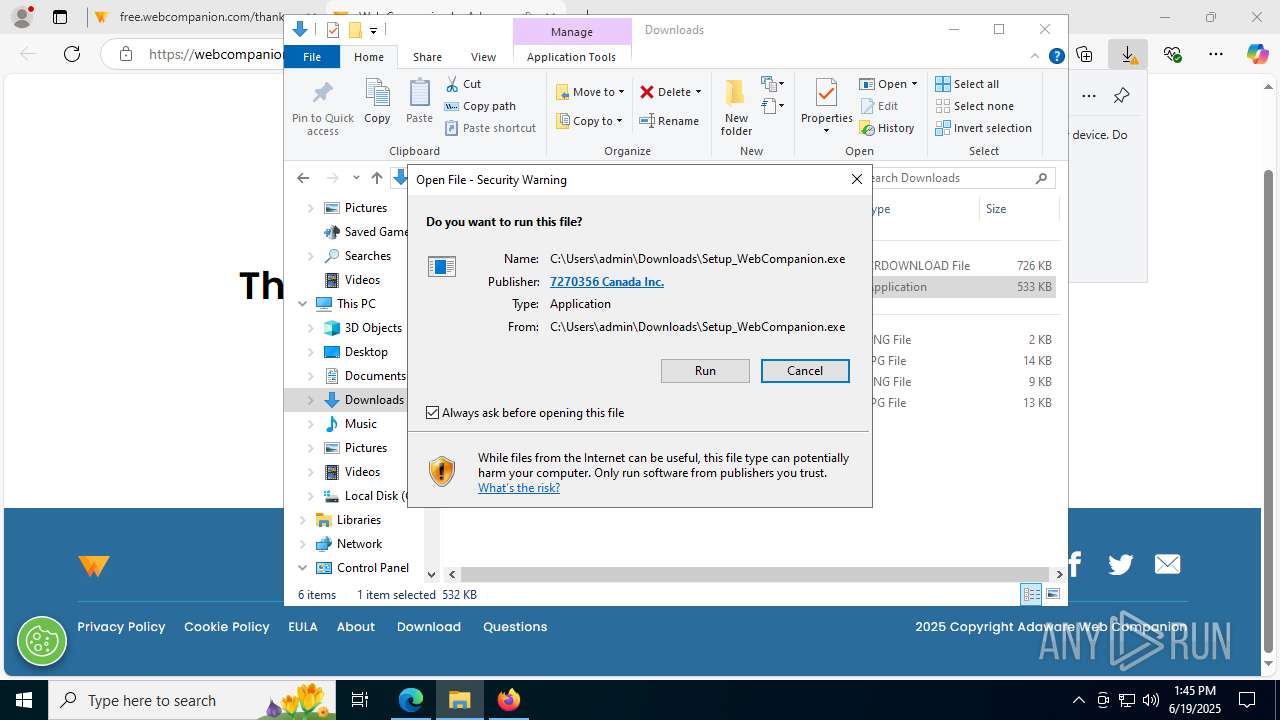Uncheck Always ask before opening this file
This screenshot has width=1280, height=720.
pos(433,413)
